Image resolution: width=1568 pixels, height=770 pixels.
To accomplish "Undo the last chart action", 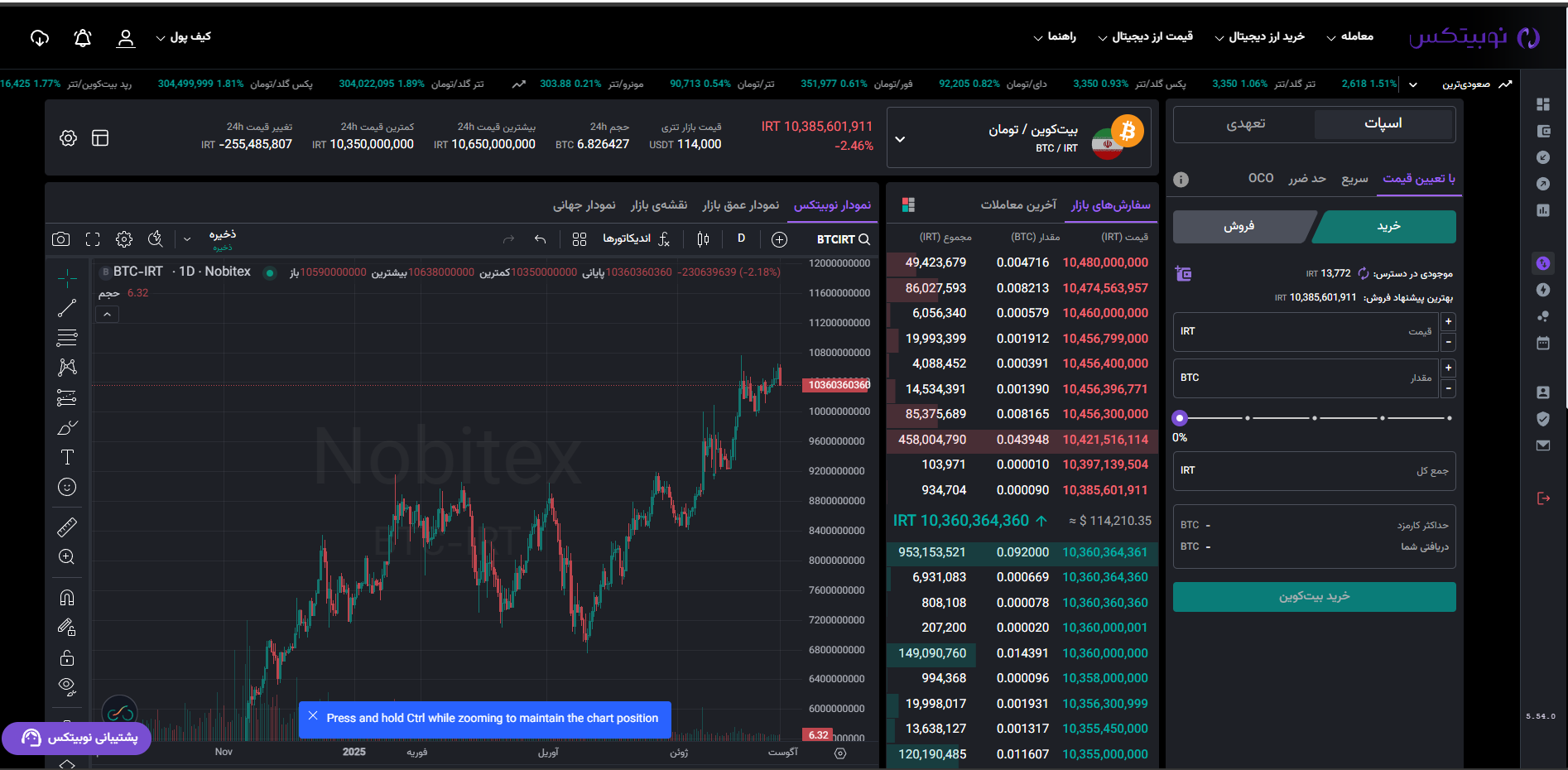I will (541, 239).
